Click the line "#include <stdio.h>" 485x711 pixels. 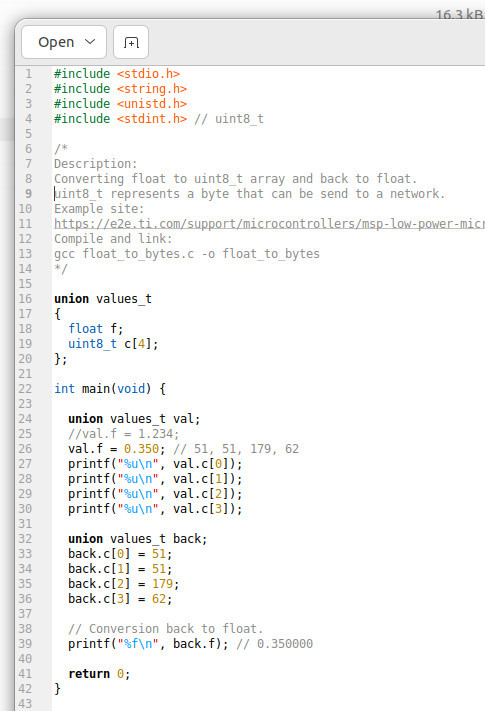[x=117, y=73]
